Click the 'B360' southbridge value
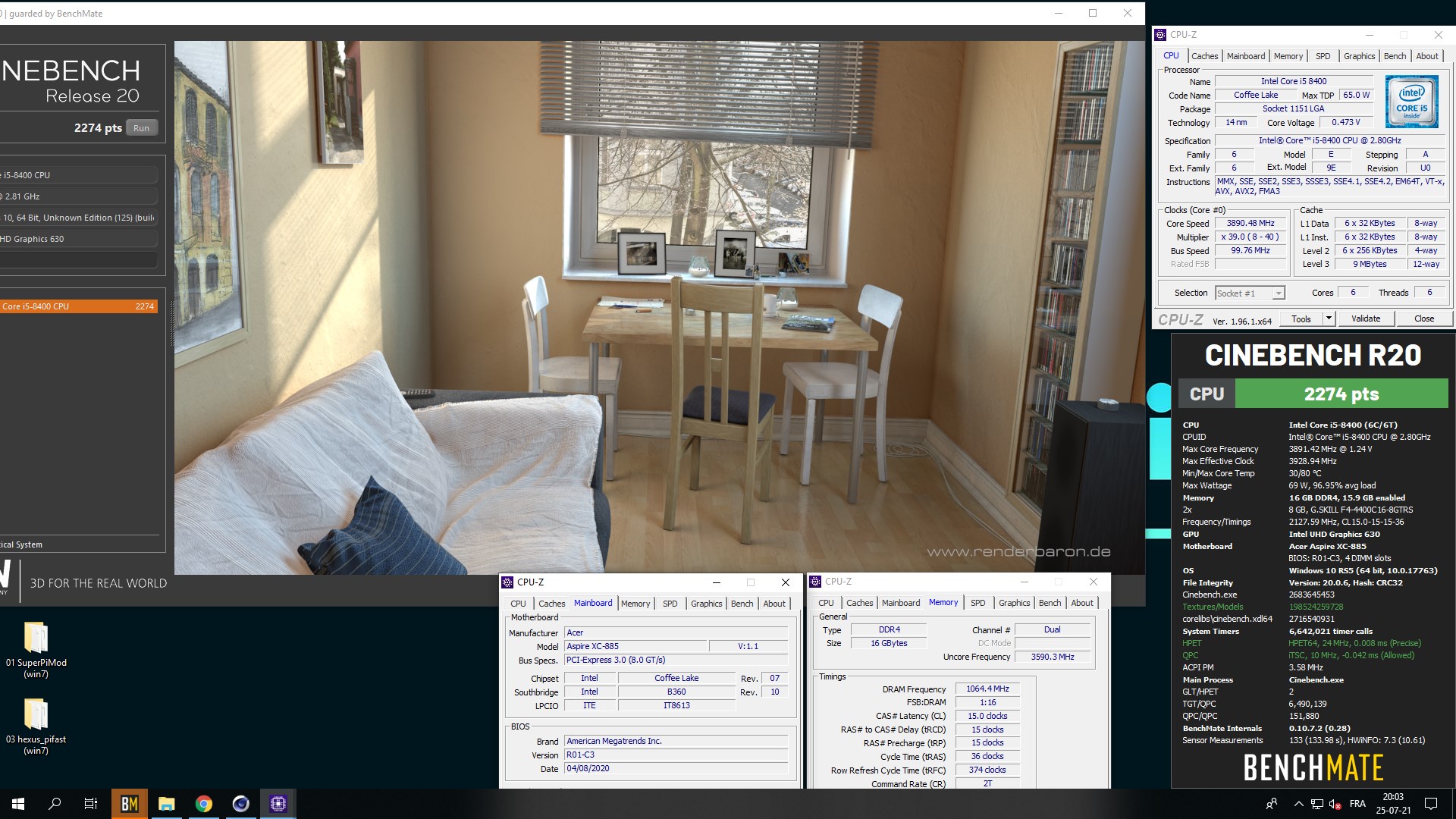The height and width of the screenshot is (819, 1456). 676,692
